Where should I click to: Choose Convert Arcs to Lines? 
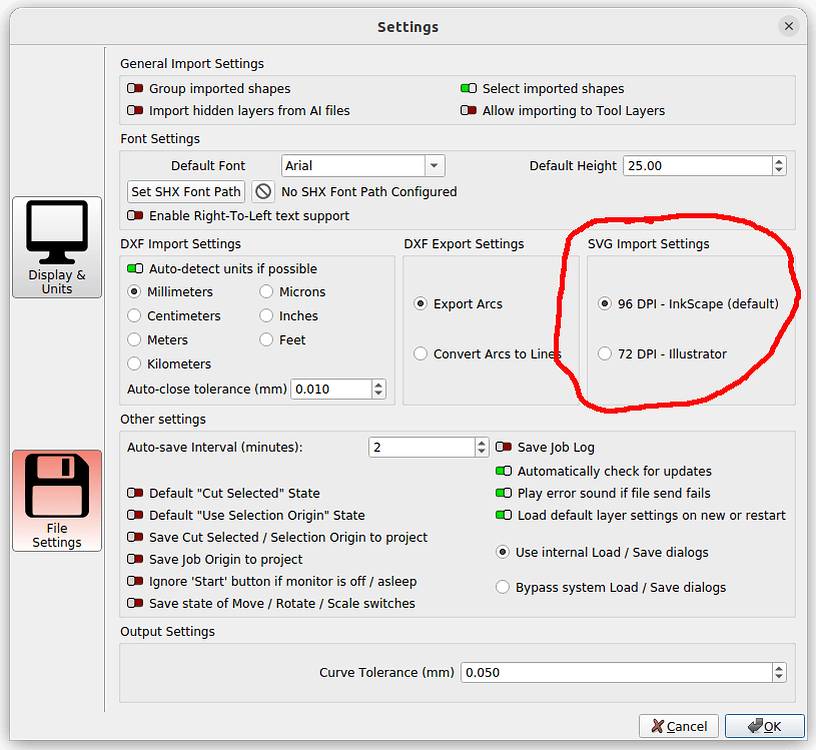point(420,354)
